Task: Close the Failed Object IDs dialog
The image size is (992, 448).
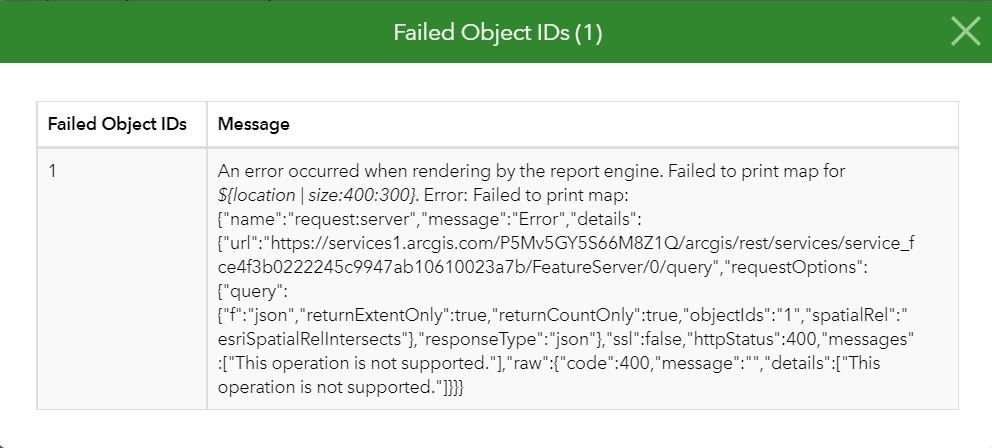Action: [965, 32]
